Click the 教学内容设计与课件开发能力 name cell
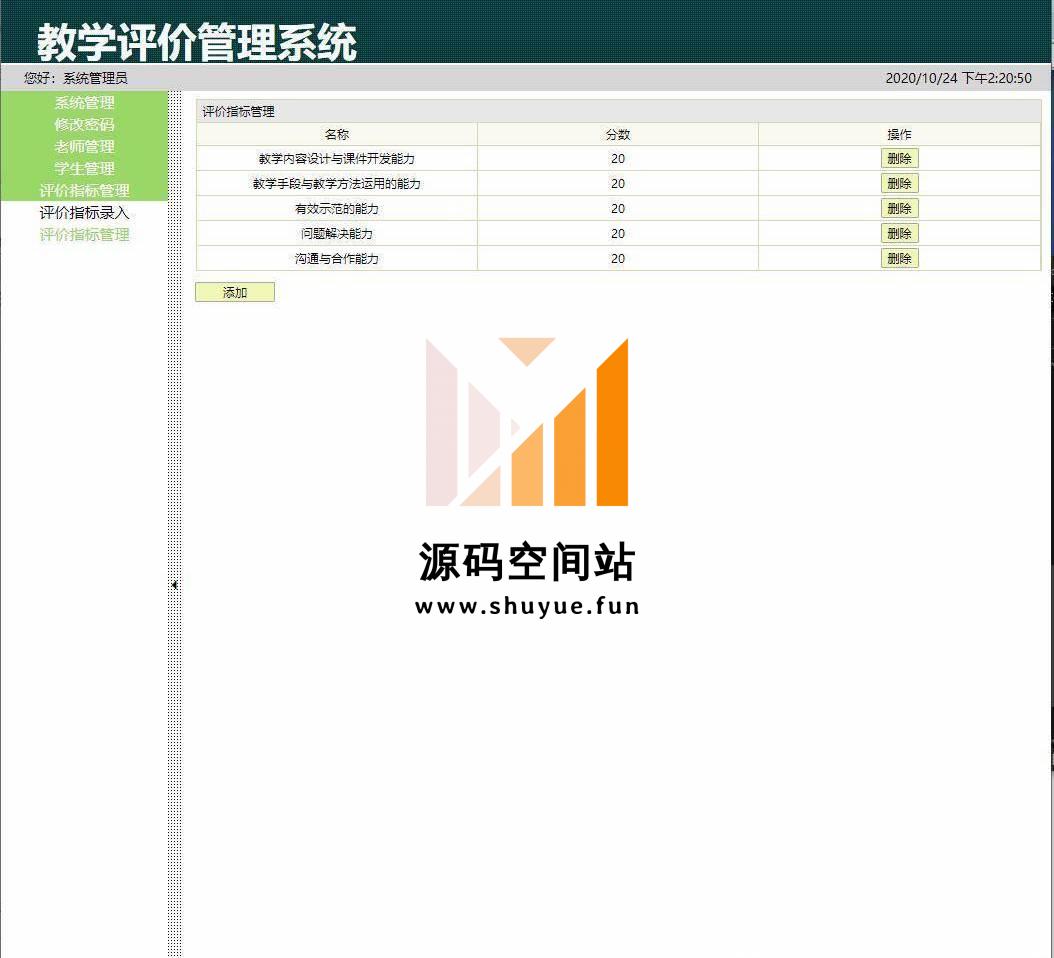 (337, 159)
